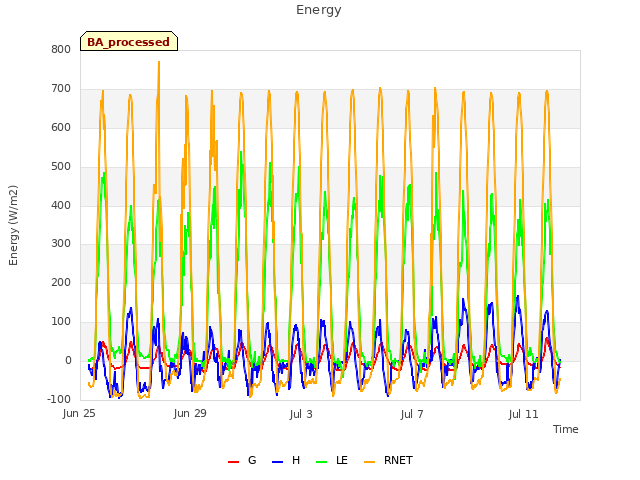Select the H legend label
This screenshot has height=480, width=640.
coord(296,460)
